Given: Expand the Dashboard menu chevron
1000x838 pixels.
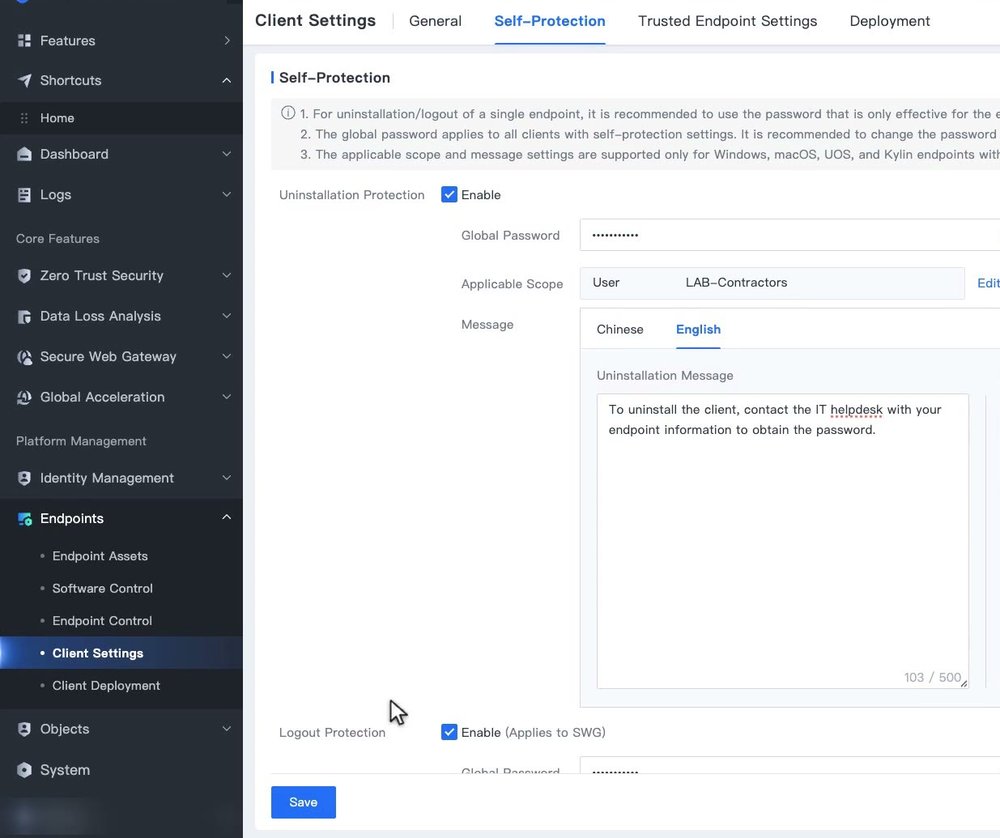Looking at the screenshot, I should 226,154.
